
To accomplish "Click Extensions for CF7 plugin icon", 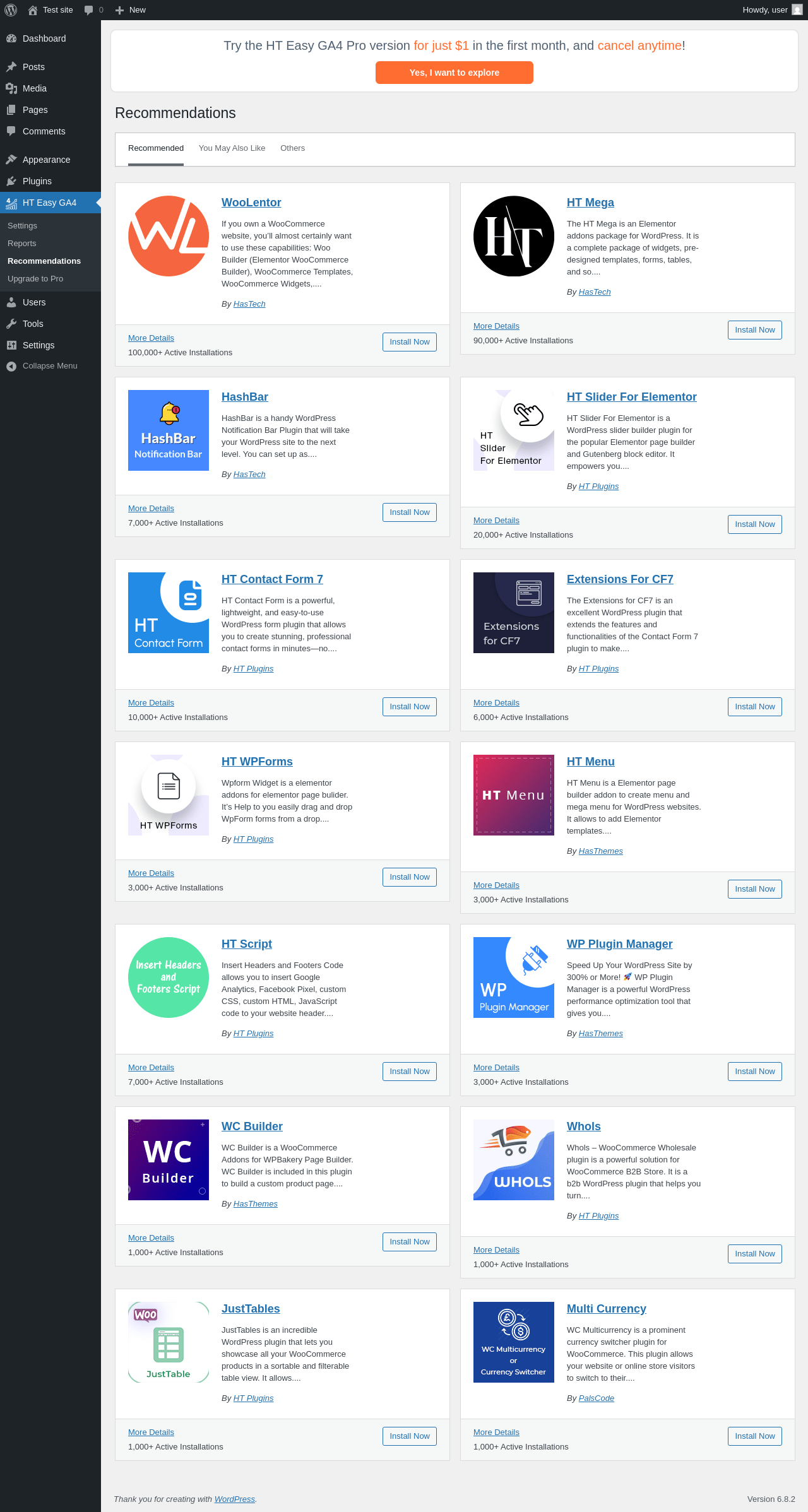I will tap(514, 613).
